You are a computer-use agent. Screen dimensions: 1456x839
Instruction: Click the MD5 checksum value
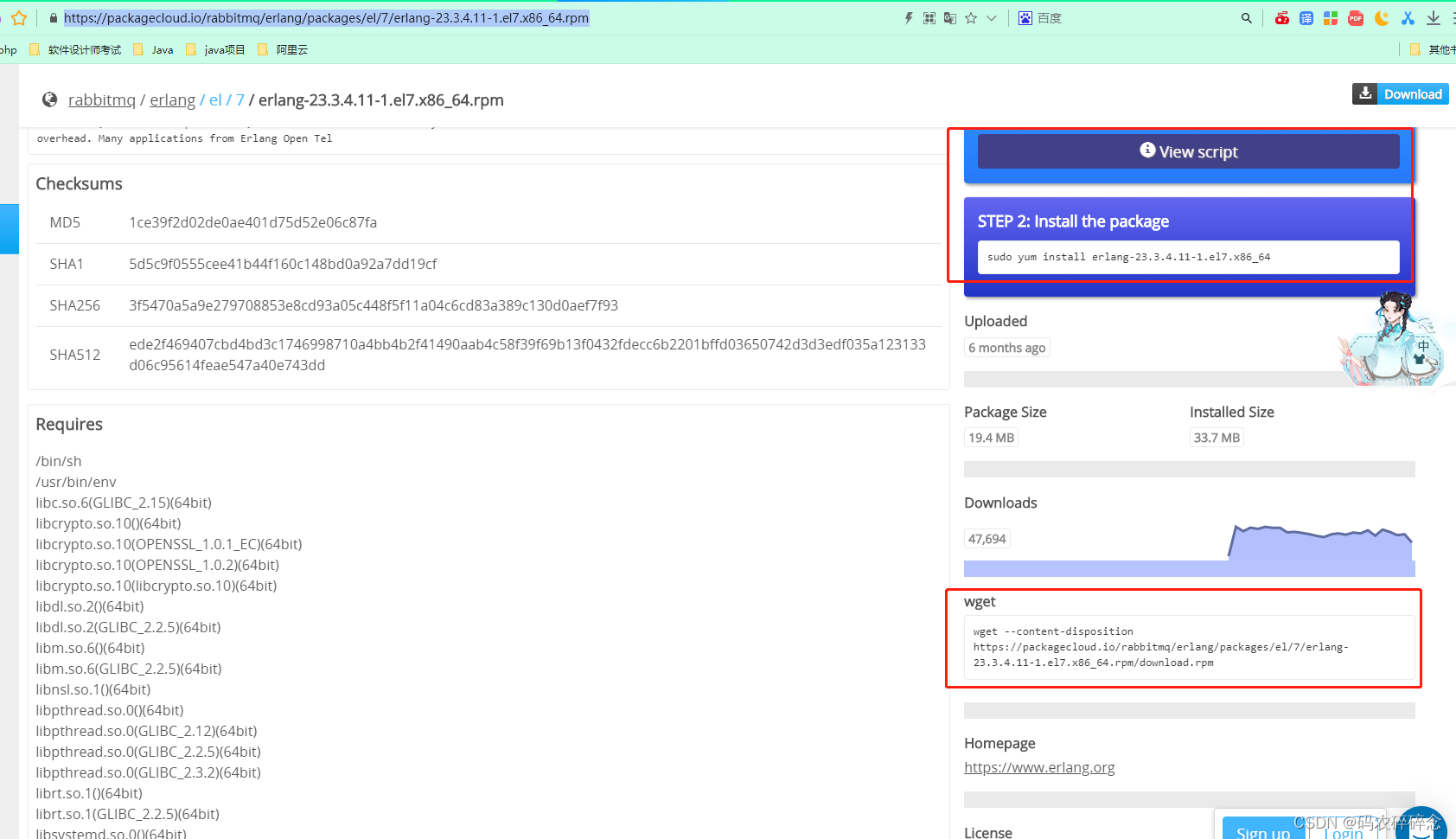(253, 222)
